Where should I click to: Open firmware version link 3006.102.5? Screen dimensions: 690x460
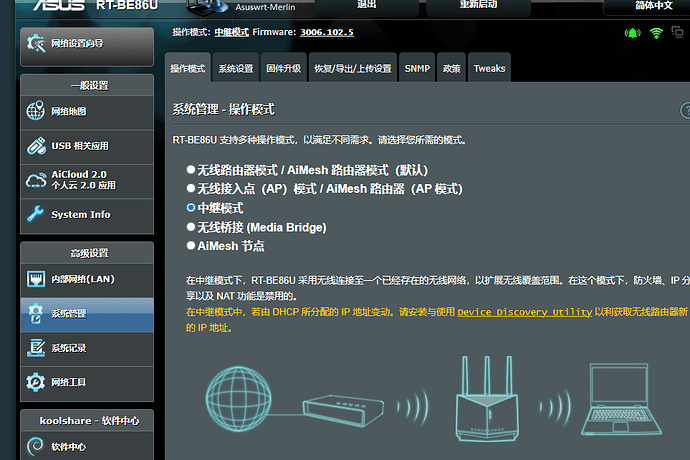(x=327, y=32)
